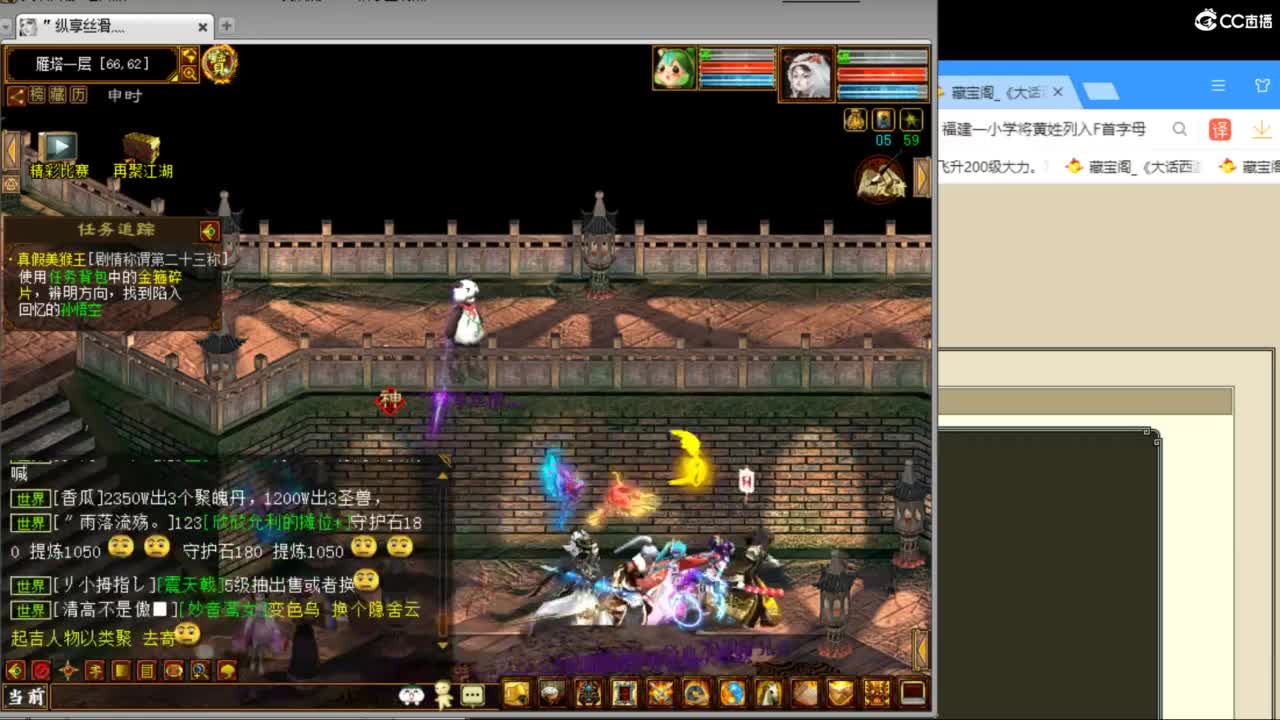Open the browser hamburger menu
1280x720 pixels.
pyautogui.click(x=1218, y=87)
